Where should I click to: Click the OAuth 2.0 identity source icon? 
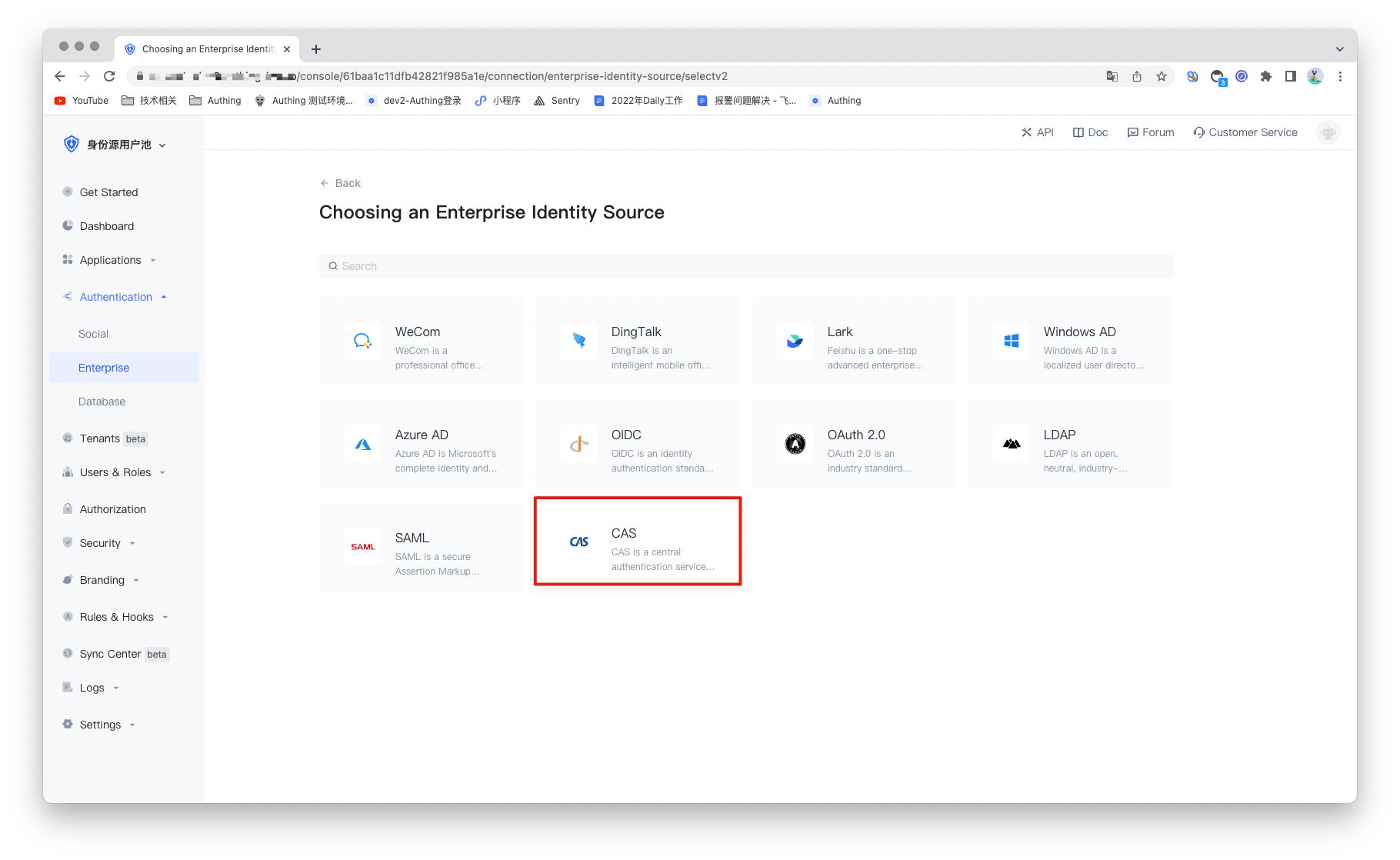pos(795,444)
